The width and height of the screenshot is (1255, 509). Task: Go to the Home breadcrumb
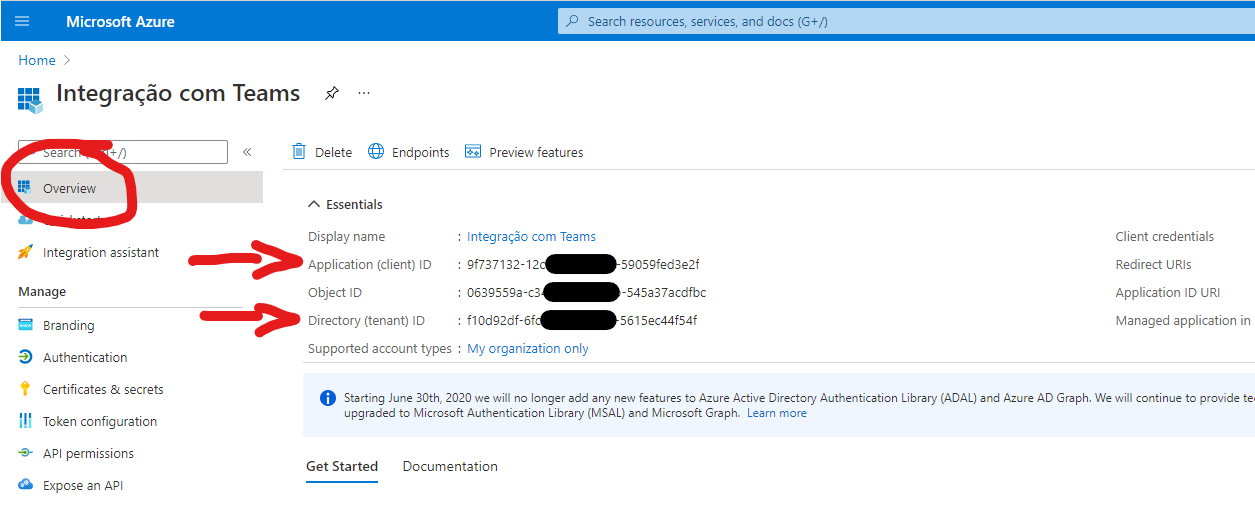[37, 60]
